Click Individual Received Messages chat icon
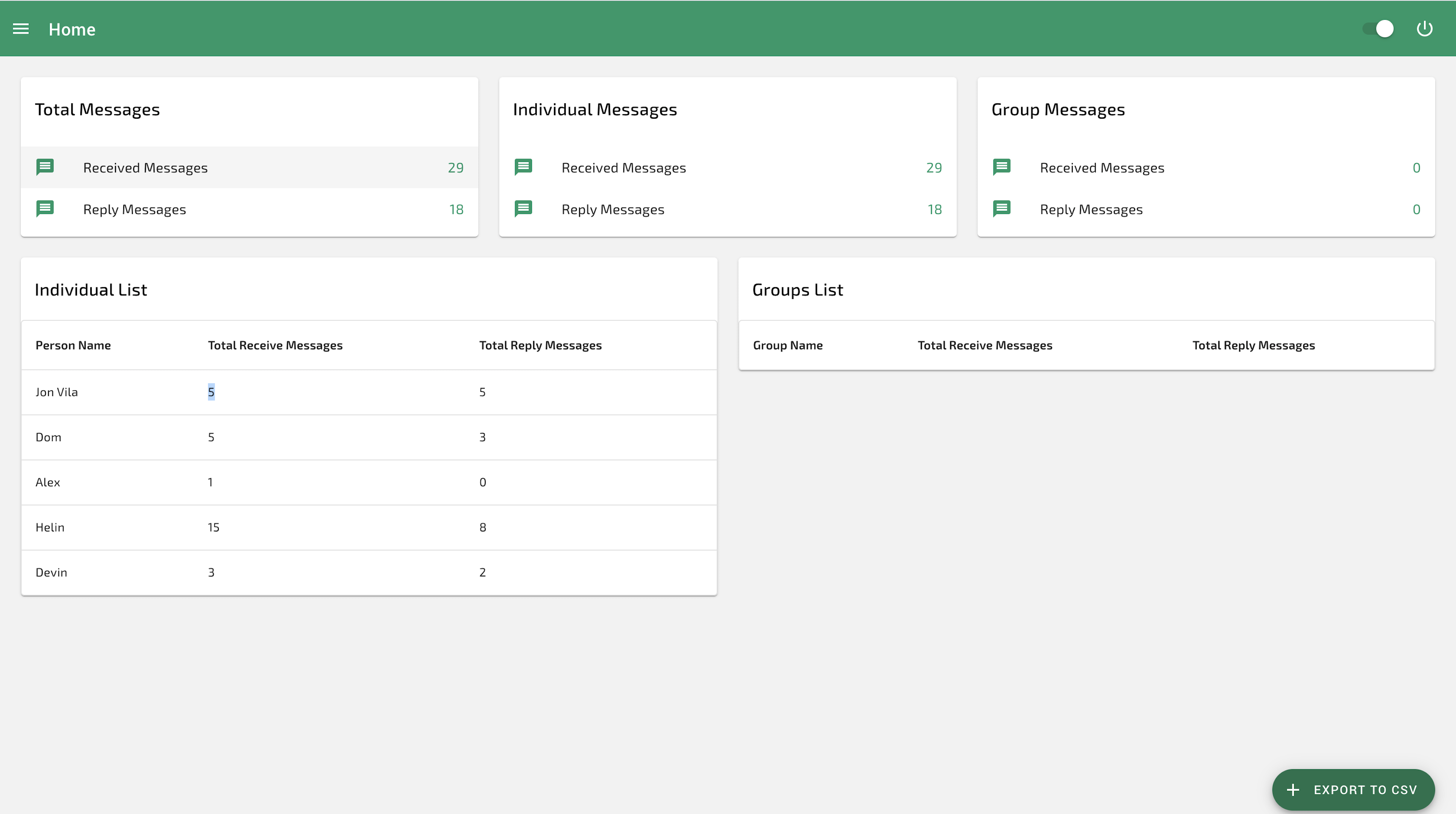The image size is (1456, 814). [x=523, y=167]
